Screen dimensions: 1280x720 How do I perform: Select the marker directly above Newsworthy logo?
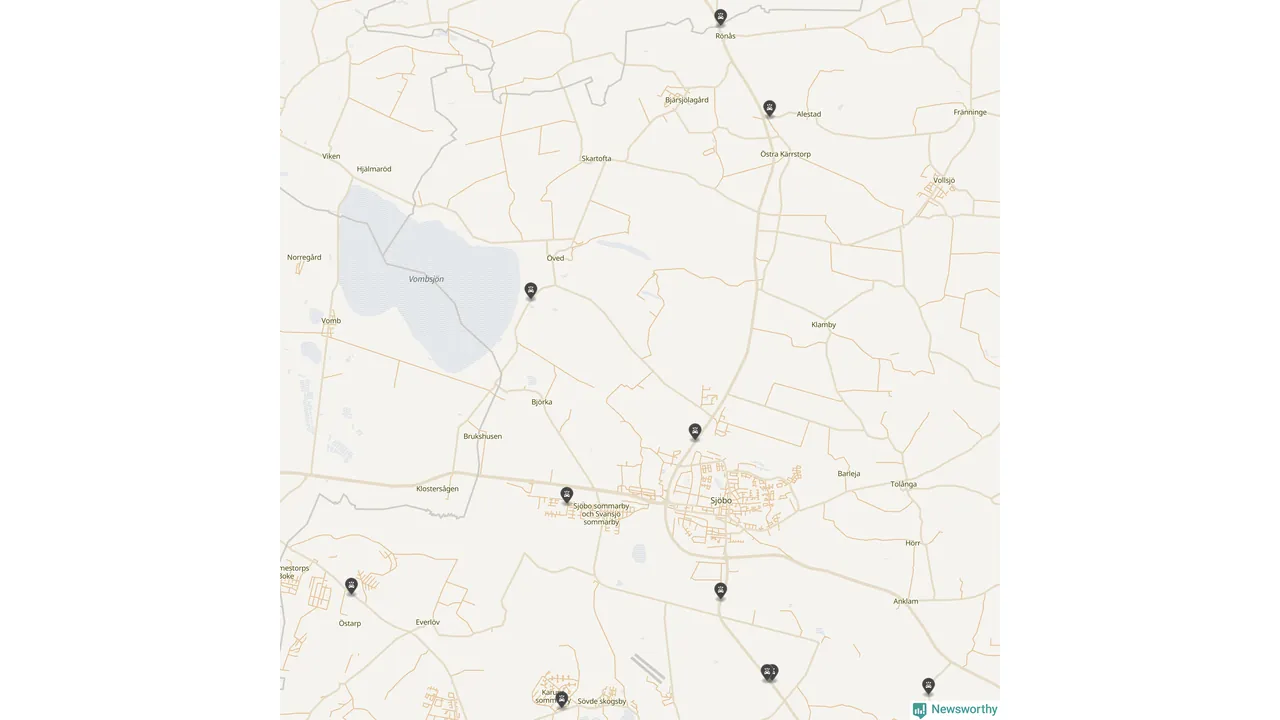(928, 686)
